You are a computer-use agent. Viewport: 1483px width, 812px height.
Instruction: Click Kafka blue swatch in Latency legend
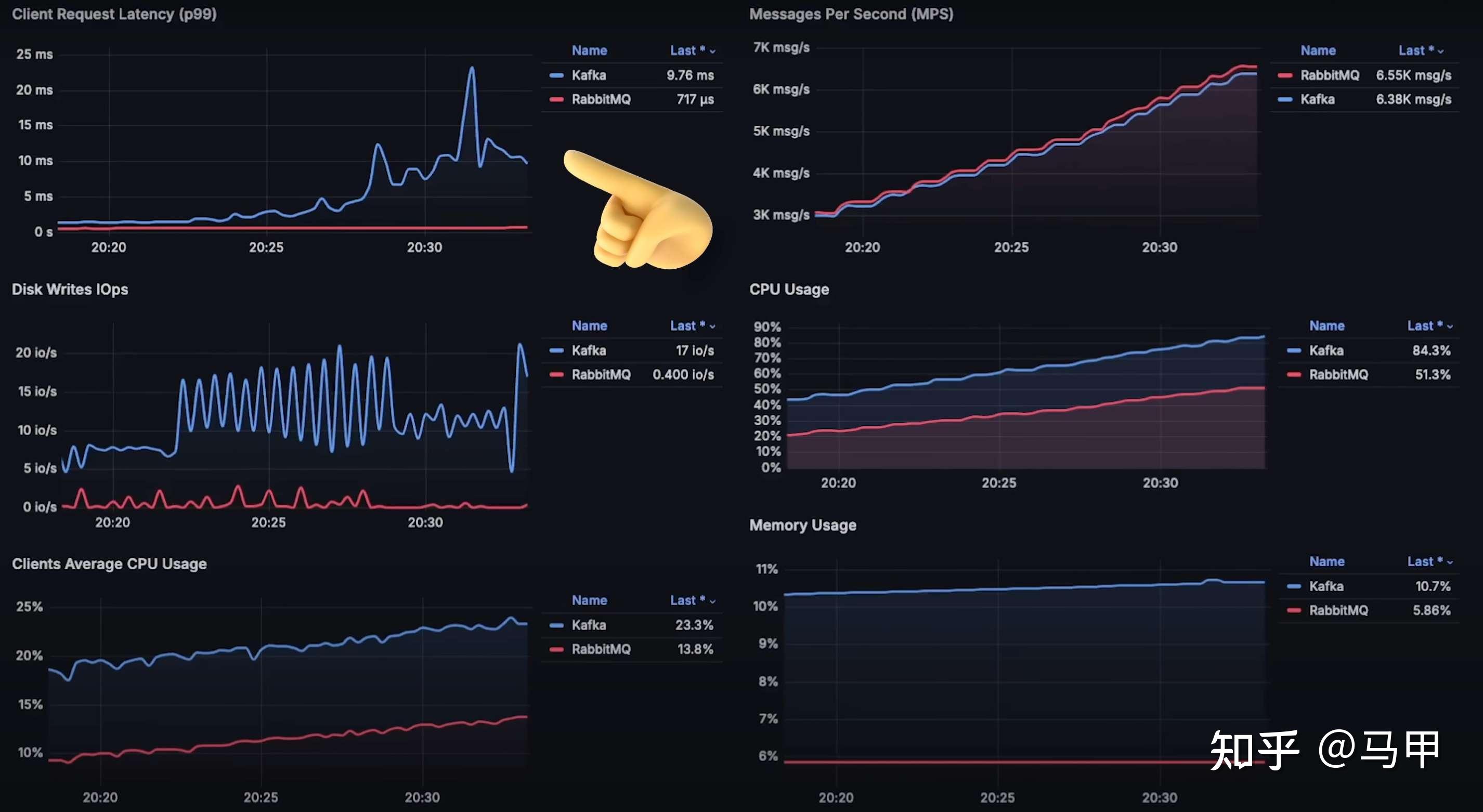click(x=556, y=75)
